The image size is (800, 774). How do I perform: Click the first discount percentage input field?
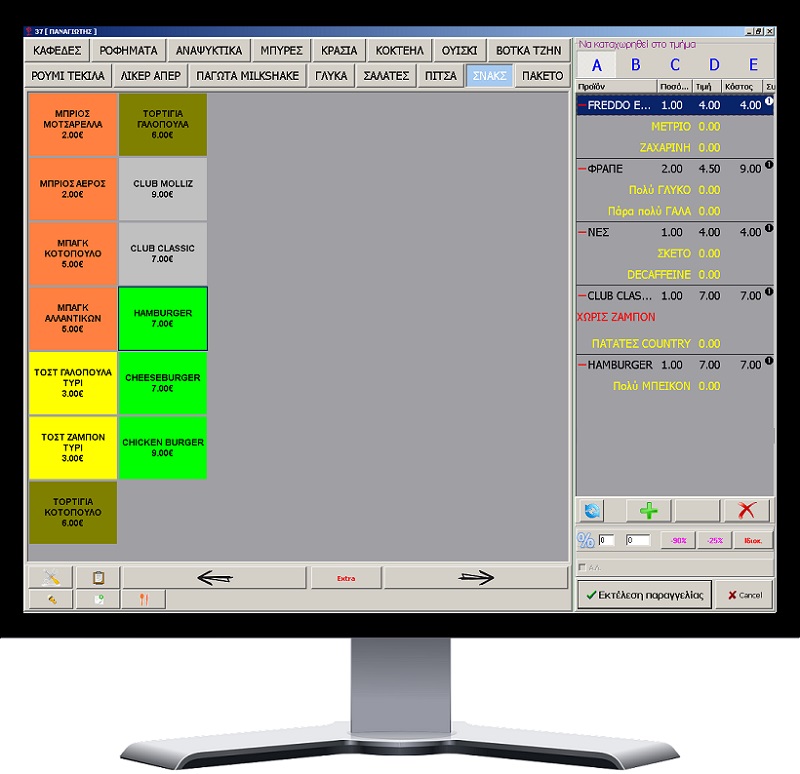[x=607, y=540]
